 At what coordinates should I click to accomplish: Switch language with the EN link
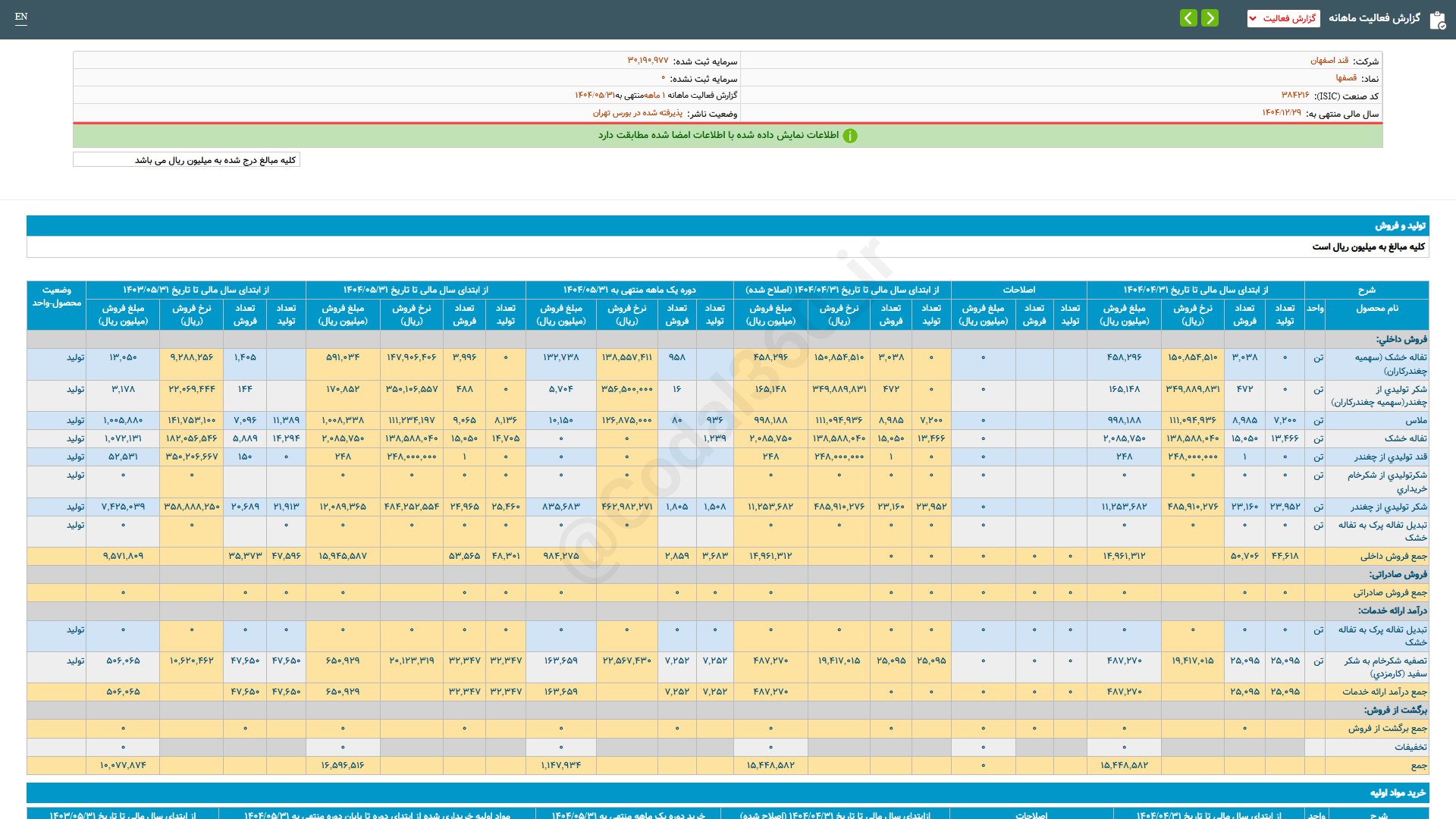(21, 17)
